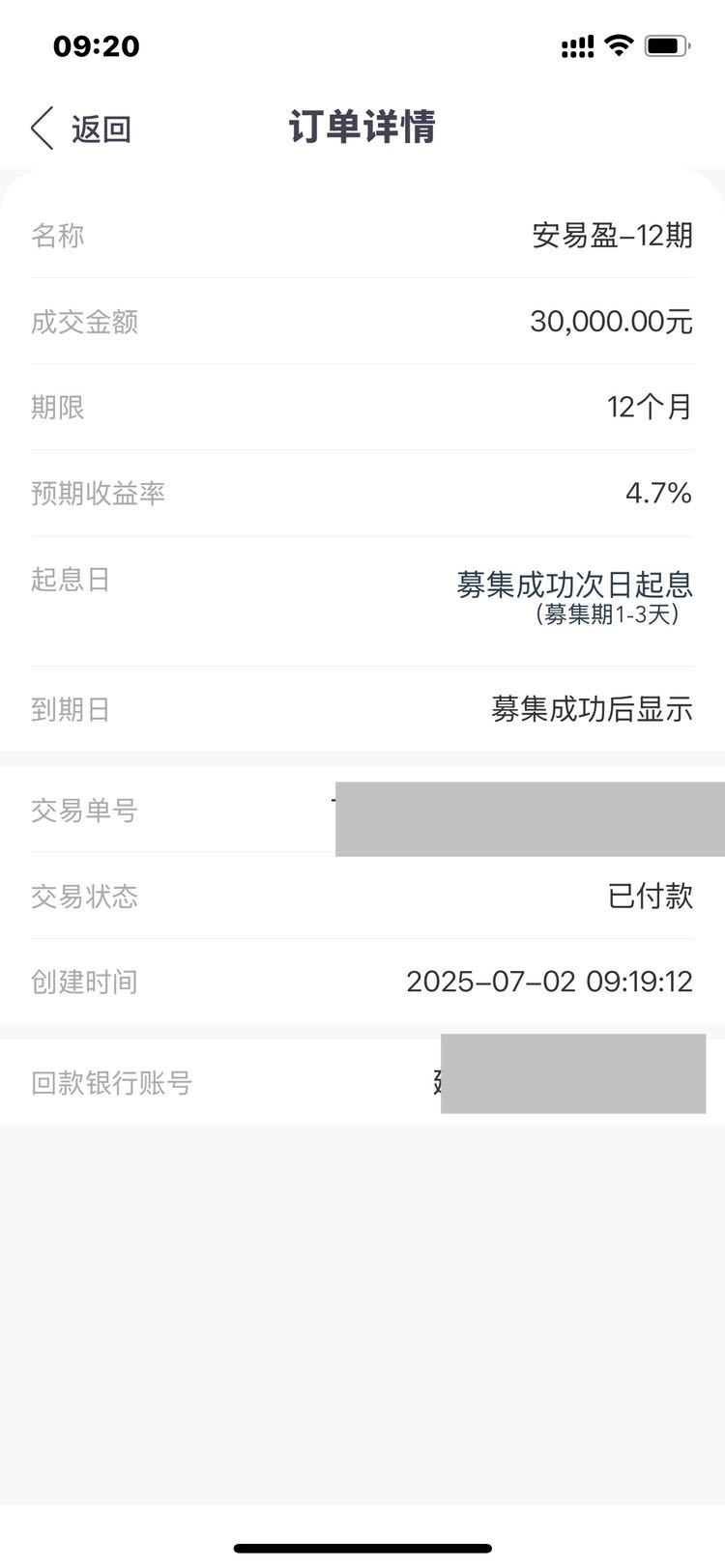Tap the 已付款 transaction status
This screenshot has width=725, height=1568.
(651, 896)
